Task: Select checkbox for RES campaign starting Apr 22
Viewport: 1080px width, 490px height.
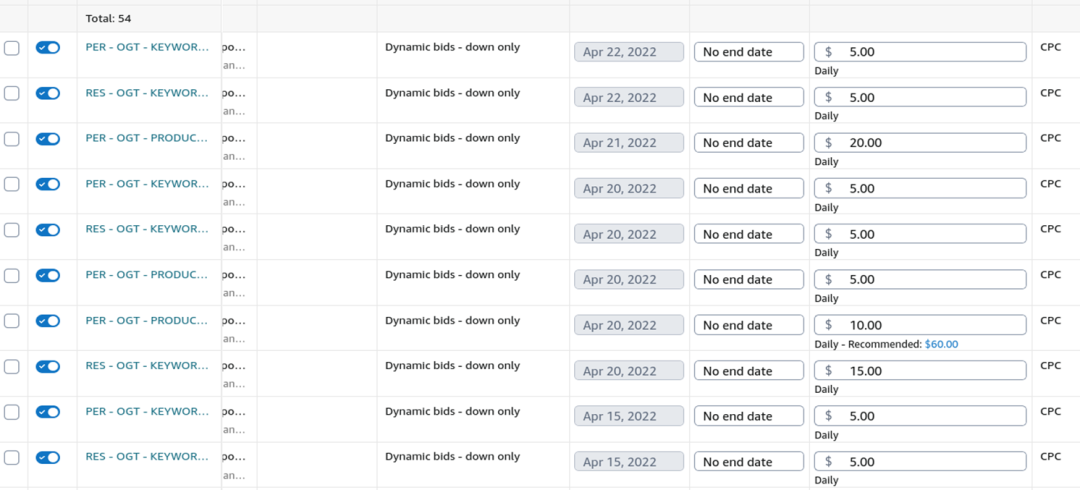Action: coord(12,93)
